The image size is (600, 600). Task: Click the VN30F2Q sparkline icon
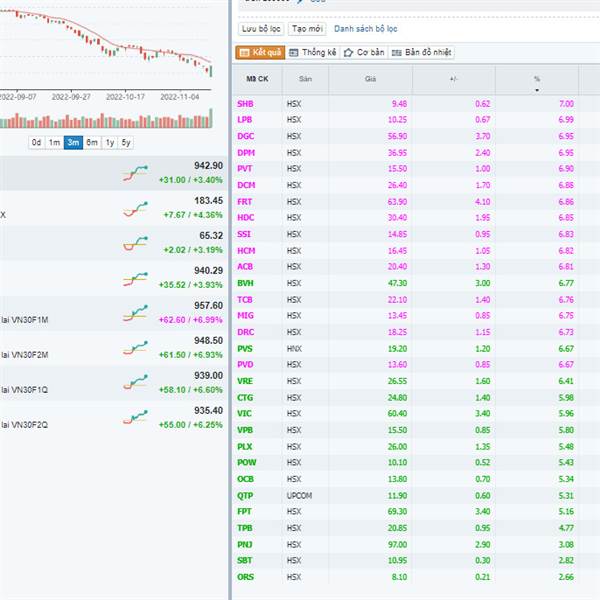pyautogui.click(x=135, y=417)
